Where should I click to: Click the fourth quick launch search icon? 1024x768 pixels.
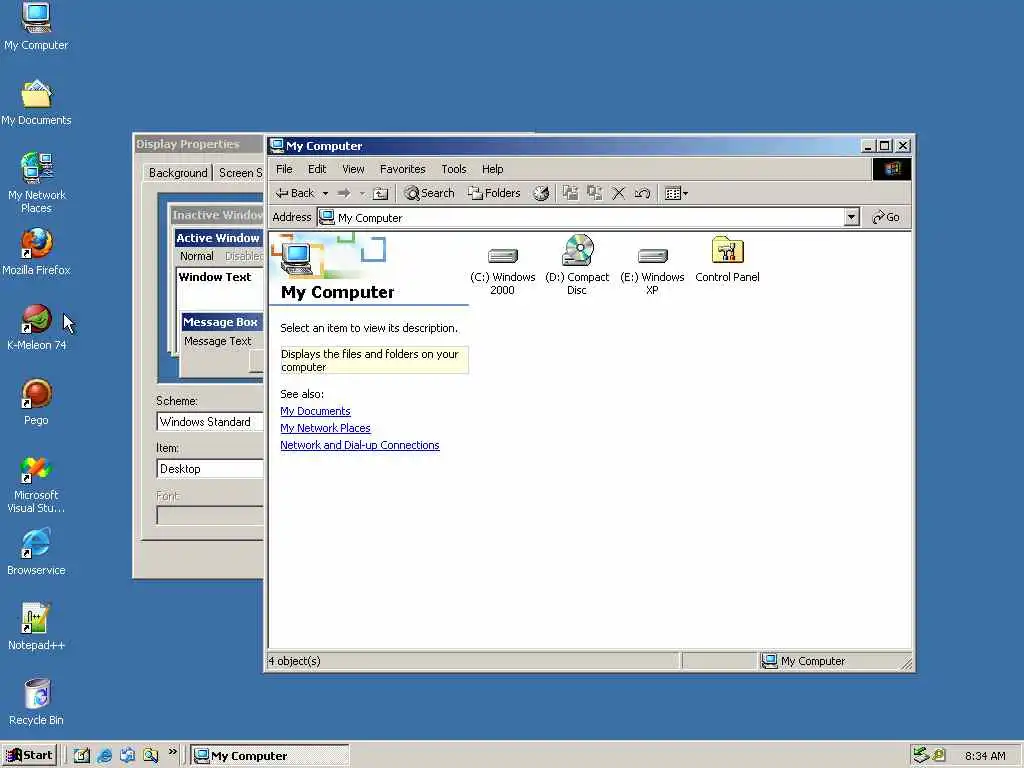pyautogui.click(x=151, y=756)
